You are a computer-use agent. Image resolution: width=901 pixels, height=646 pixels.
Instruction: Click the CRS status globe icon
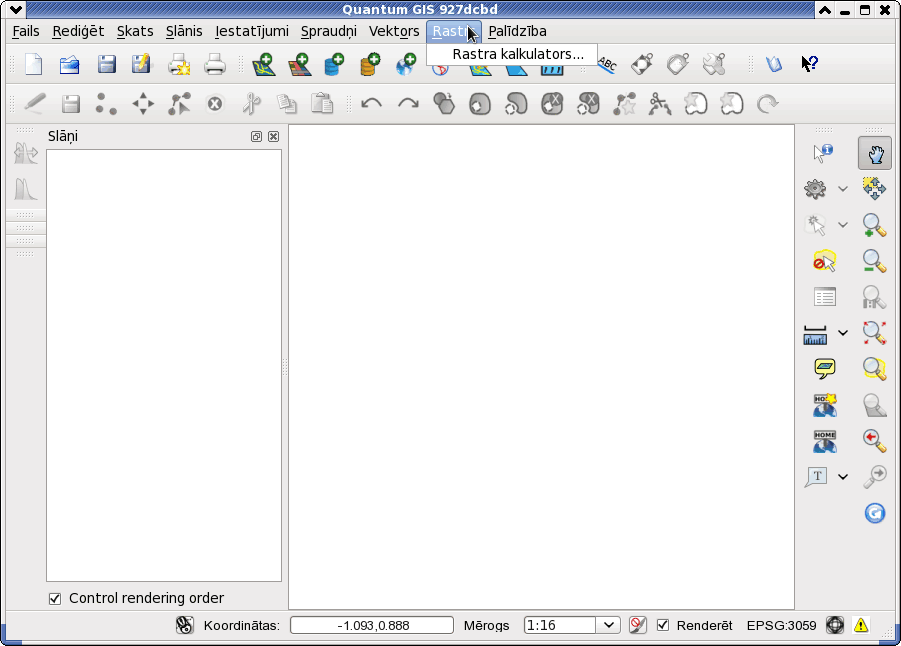pos(835,625)
